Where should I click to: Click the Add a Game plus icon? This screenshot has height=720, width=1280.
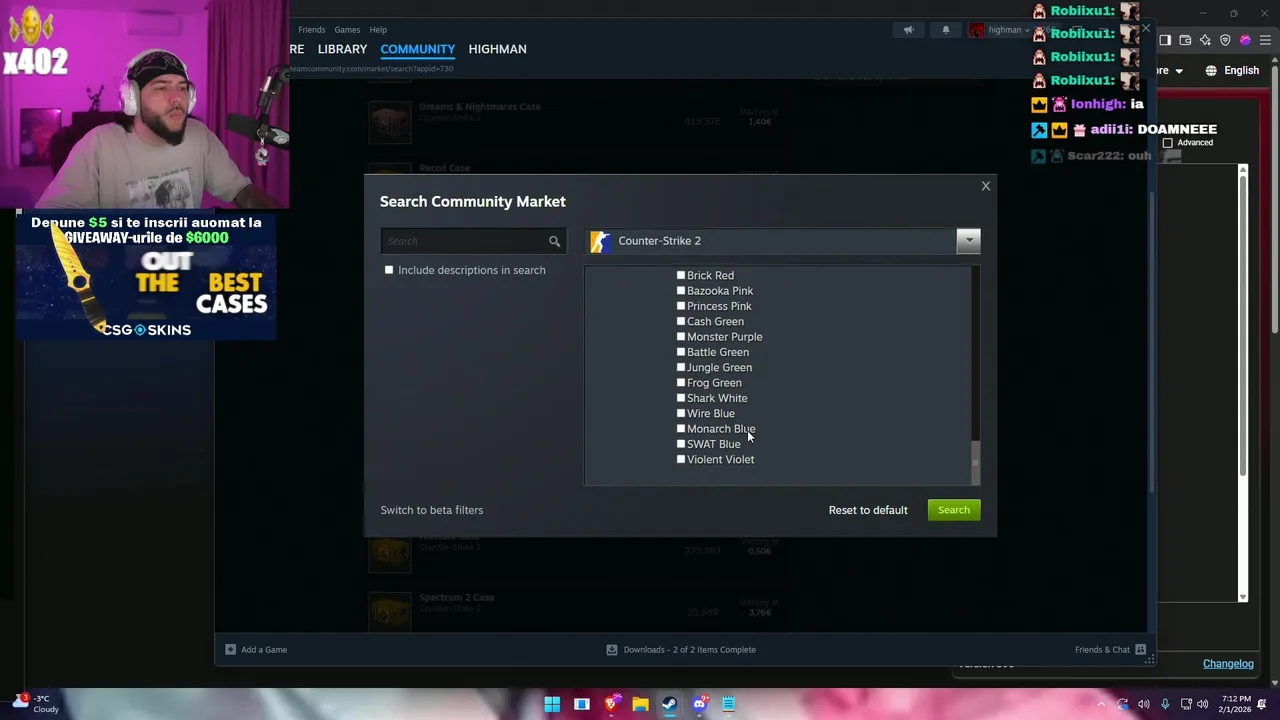230,649
